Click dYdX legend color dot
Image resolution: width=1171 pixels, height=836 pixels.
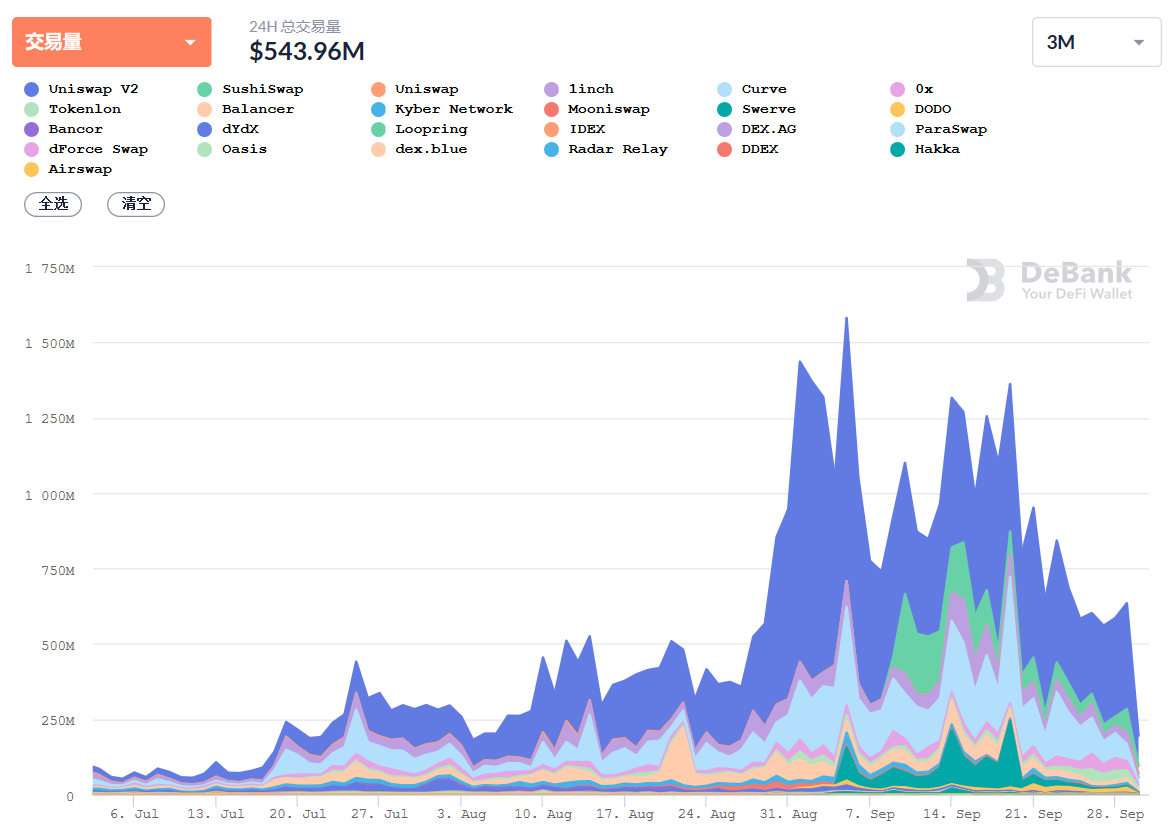pyautogui.click(x=205, y=129)
